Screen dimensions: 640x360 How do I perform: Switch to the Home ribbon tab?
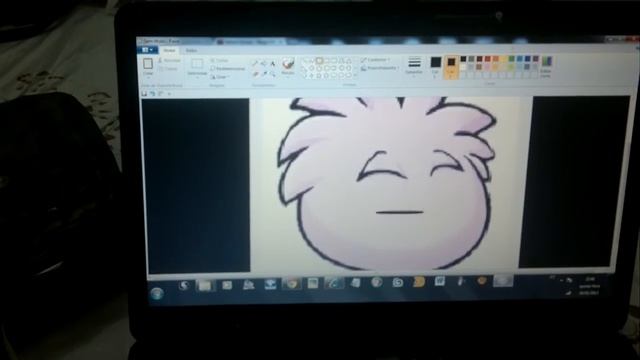click(x=169, y=50)
